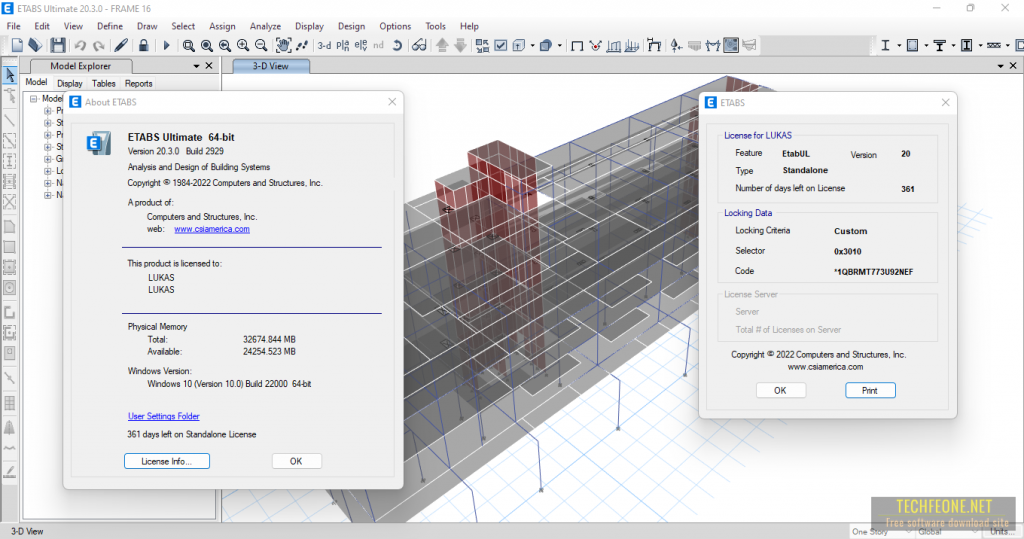Close the Model Explorer panel

pos(209,66)
